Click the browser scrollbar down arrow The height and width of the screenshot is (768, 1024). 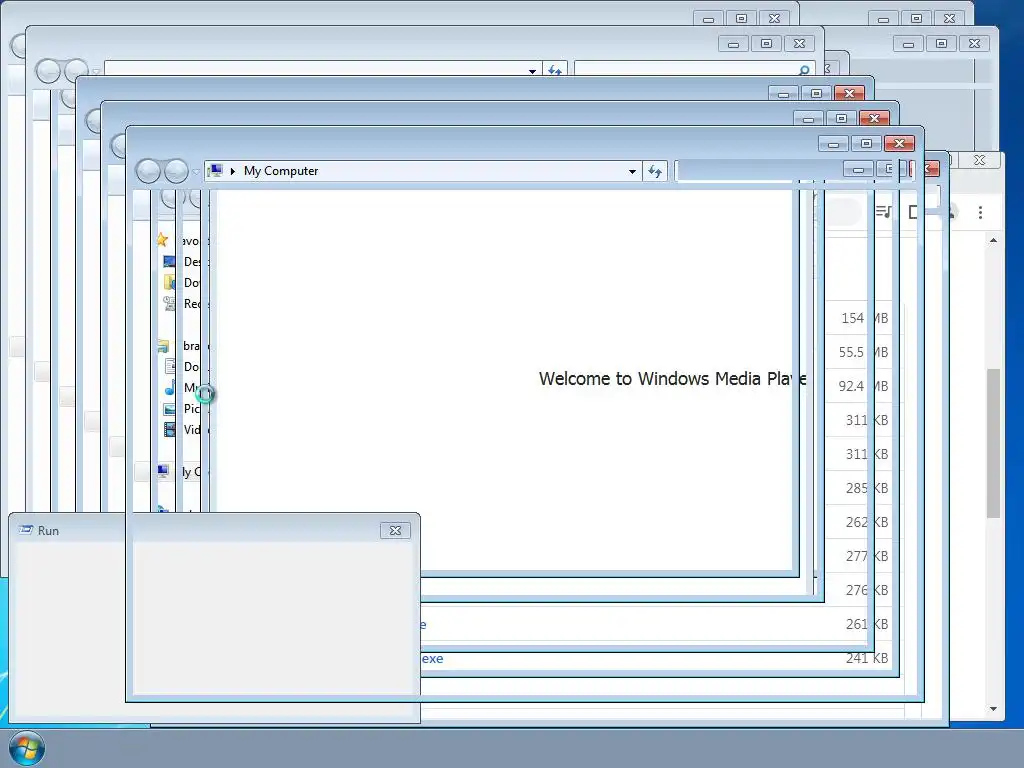[993, 709]
